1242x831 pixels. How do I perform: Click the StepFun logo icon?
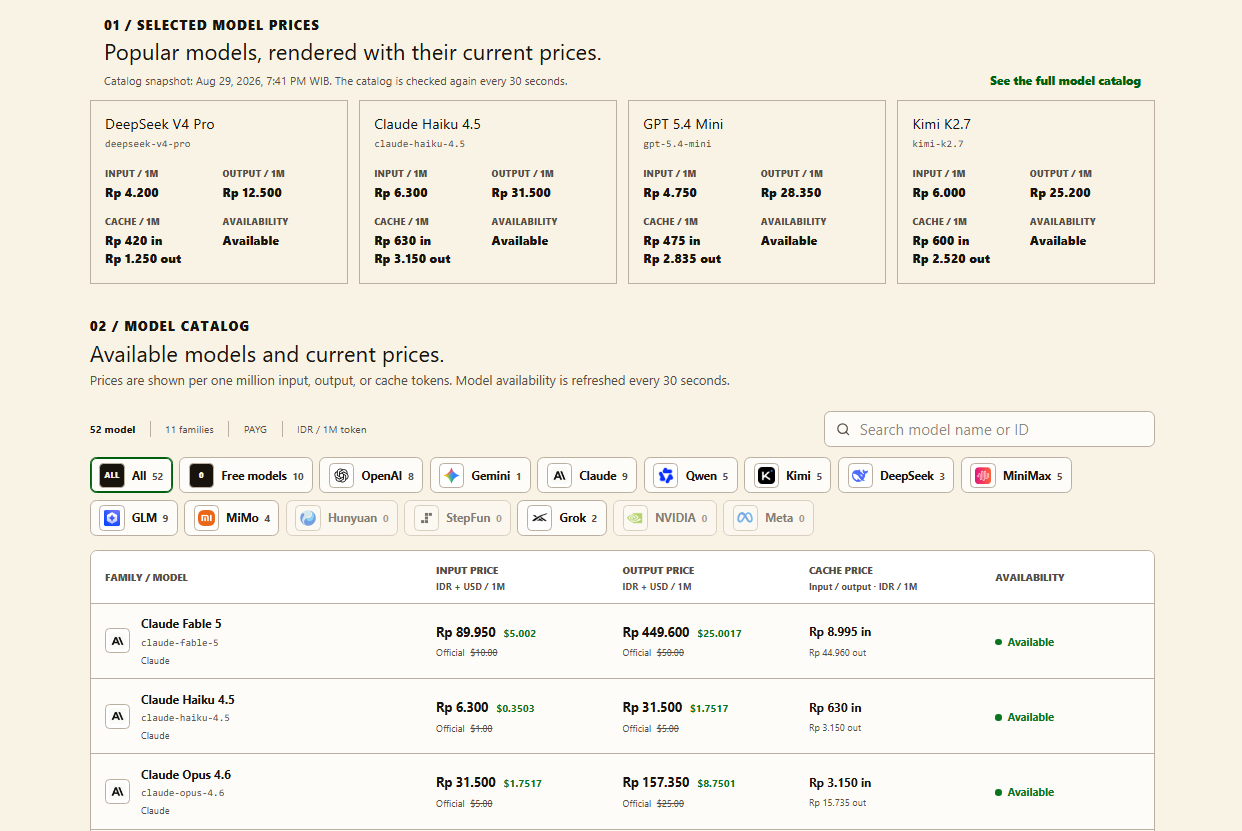click(x=426, y=518)
